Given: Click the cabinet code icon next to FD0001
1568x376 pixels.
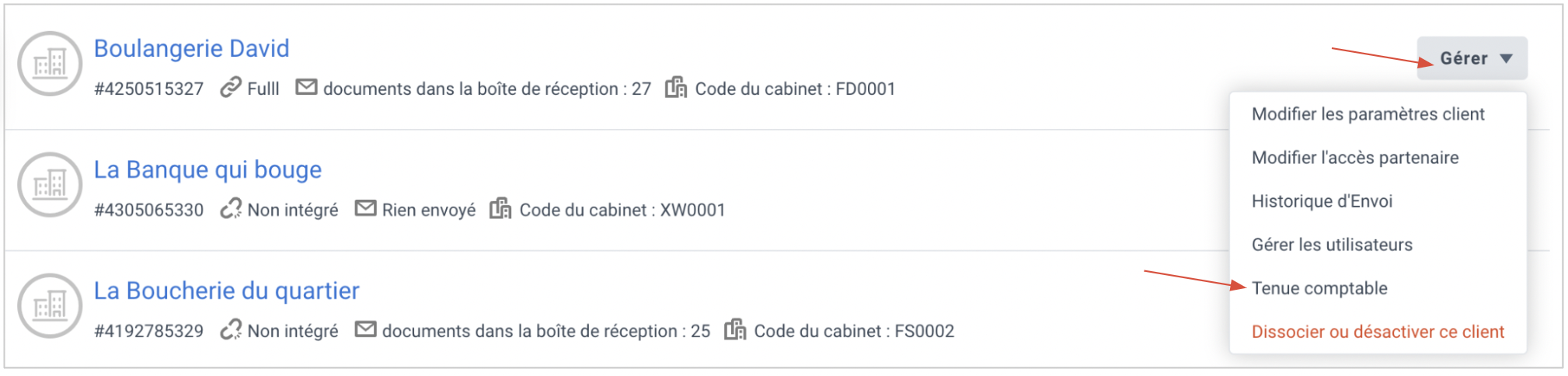Looking at the screenshot, I should click(676, 88).
